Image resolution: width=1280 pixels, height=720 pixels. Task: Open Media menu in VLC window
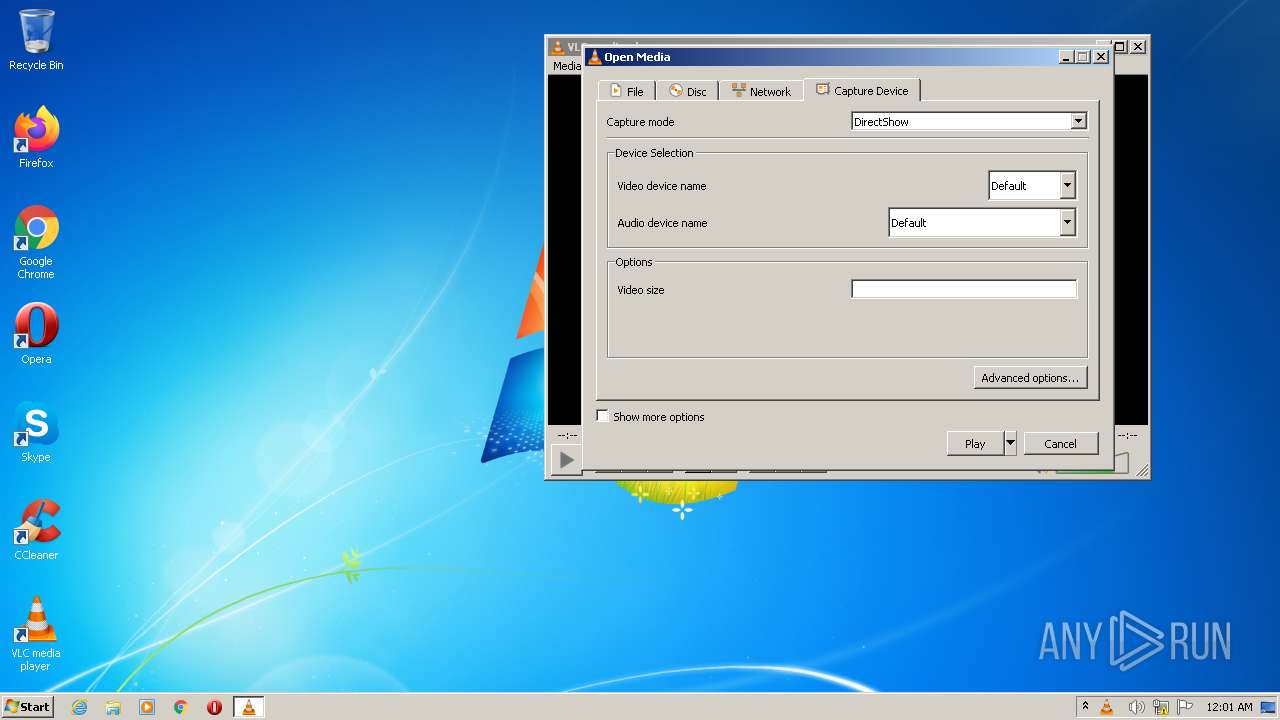coord(566,66)
